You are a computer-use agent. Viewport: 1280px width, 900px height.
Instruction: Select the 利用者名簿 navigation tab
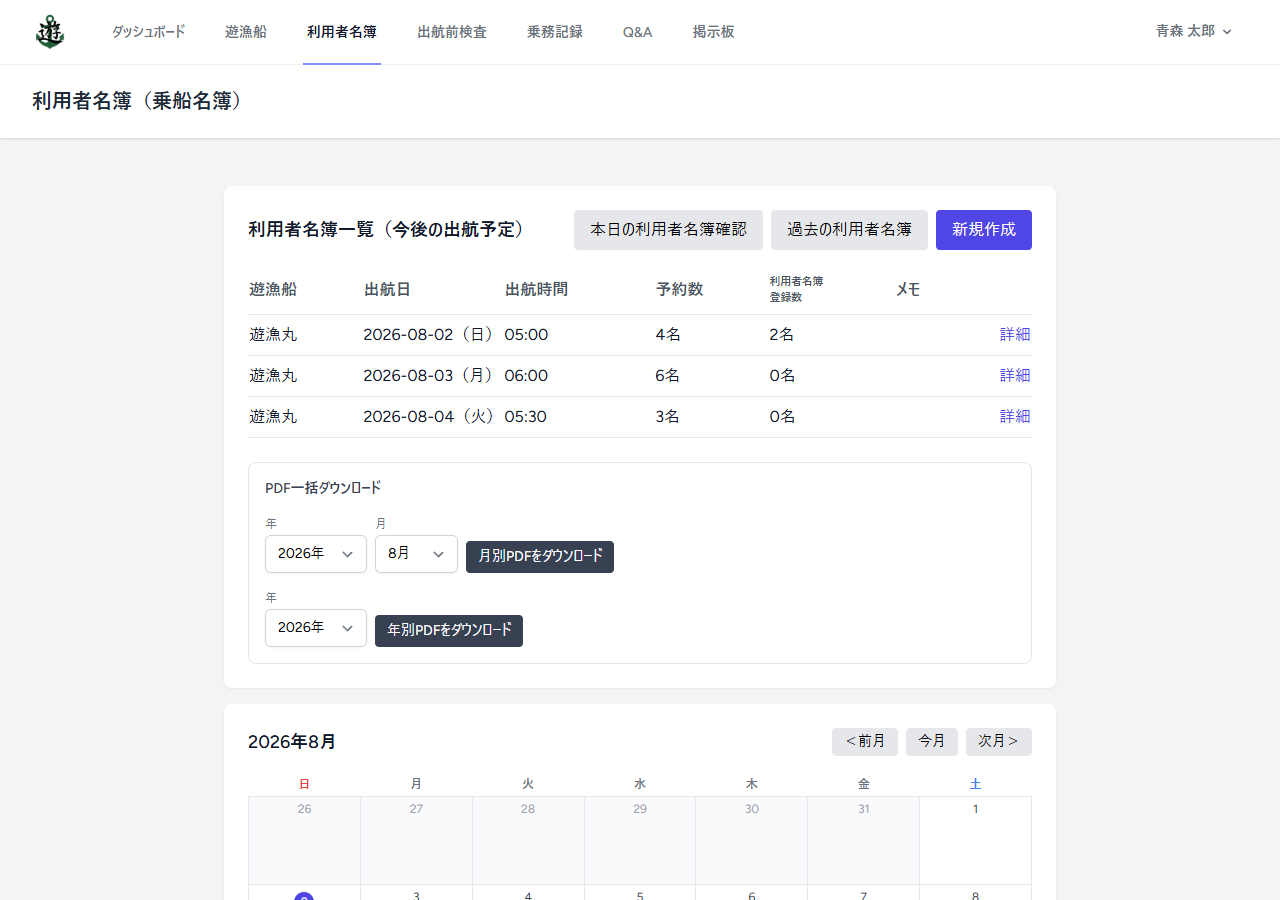[342, 32]
